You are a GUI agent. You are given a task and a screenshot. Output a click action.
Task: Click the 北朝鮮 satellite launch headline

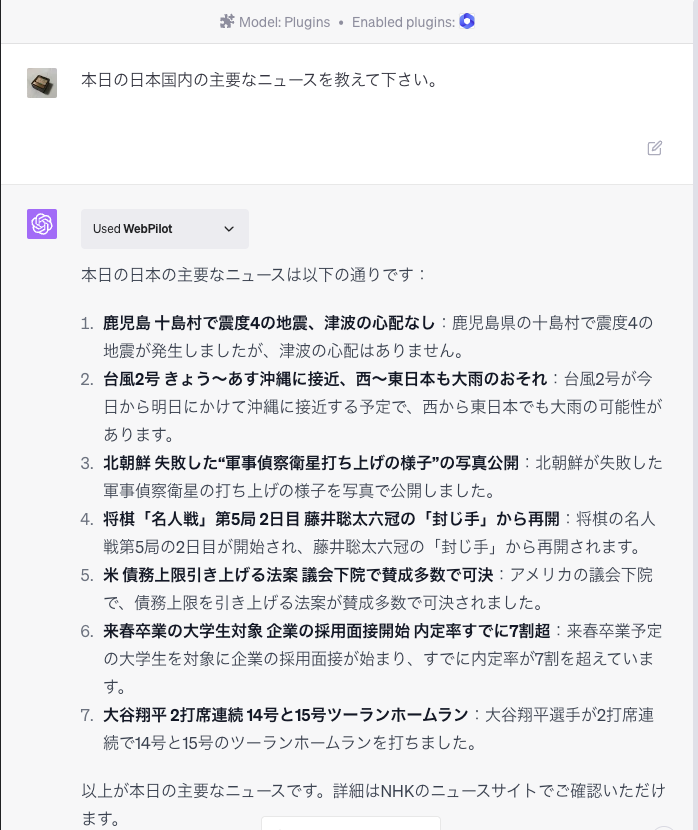[x=311, y=463]
